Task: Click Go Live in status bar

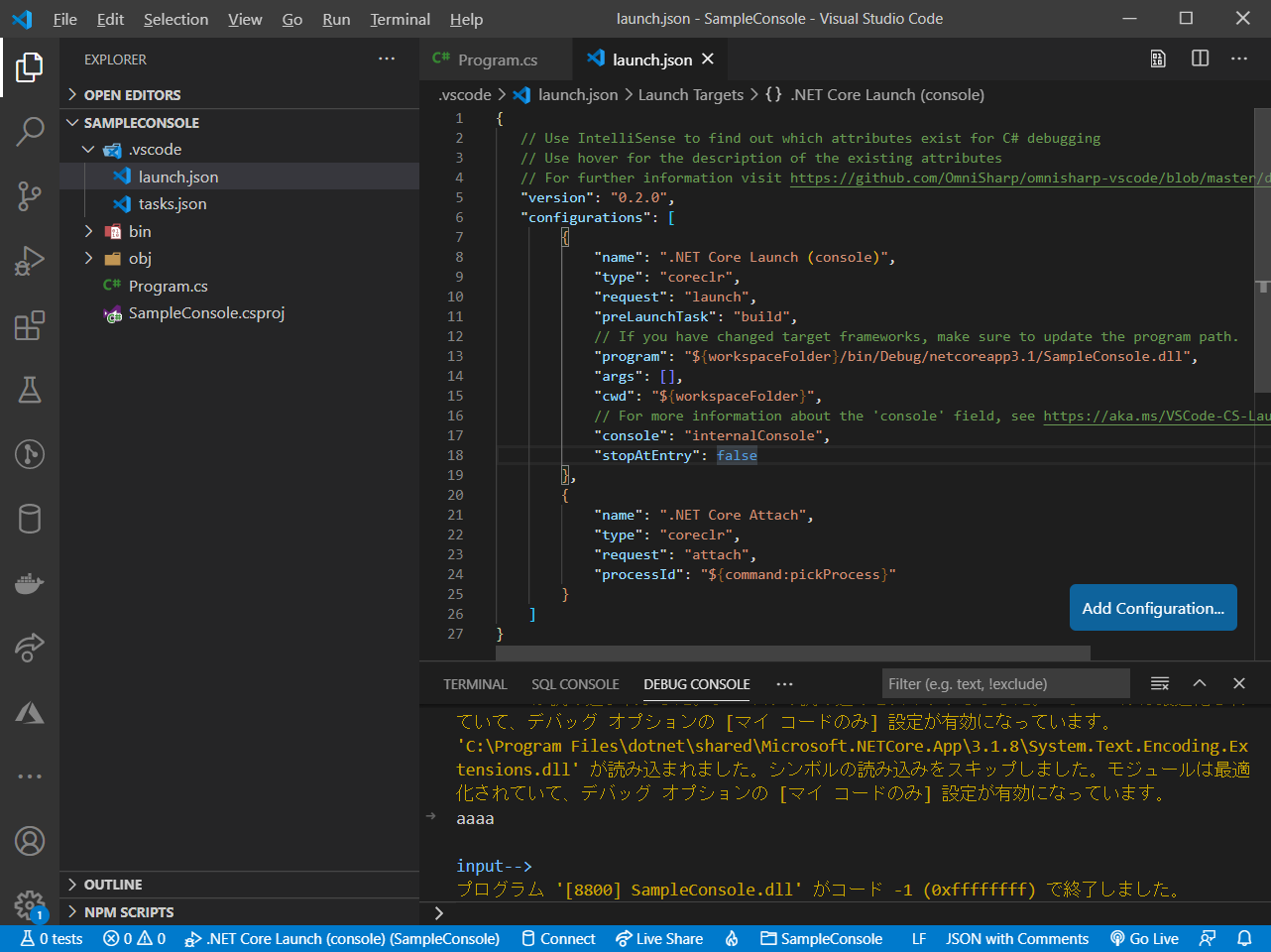Action: (1144, 938)
